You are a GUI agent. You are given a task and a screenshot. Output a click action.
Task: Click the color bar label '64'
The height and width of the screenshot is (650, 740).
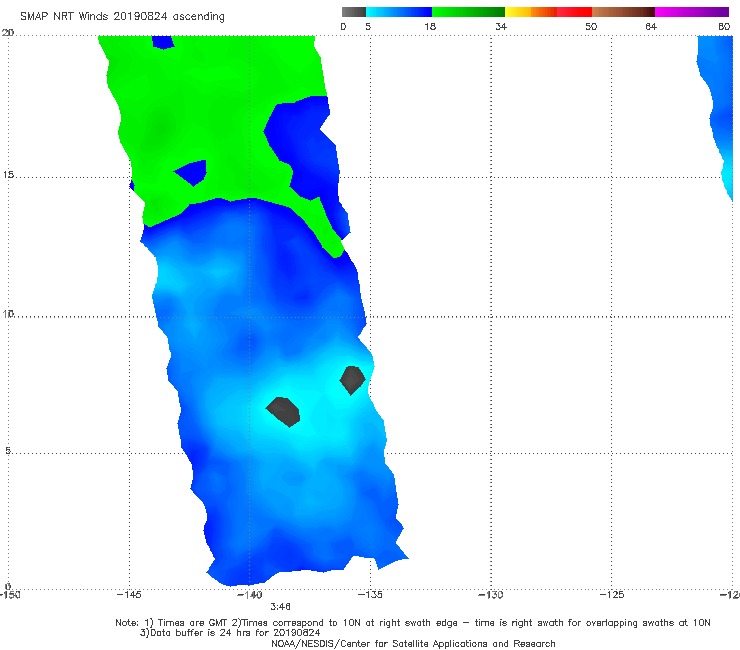651,26
